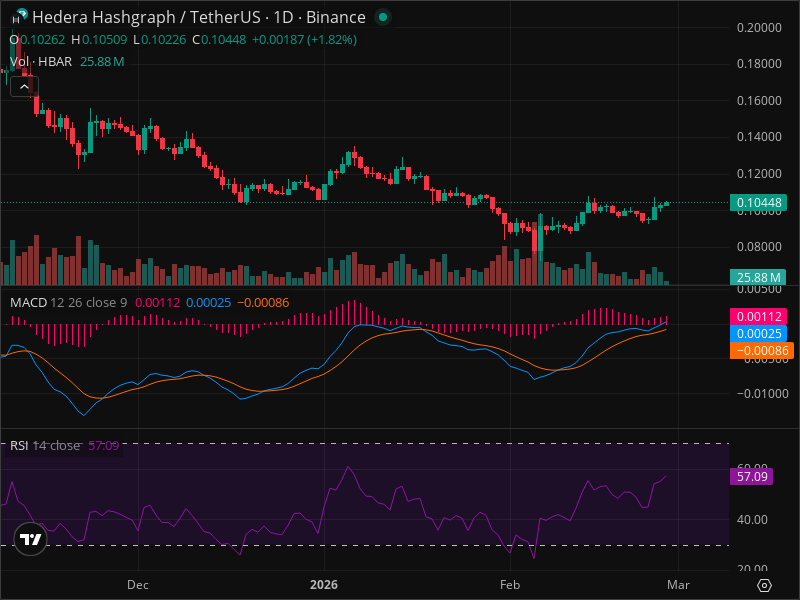Click the volume label 25.88 M on axis
Image resolution: width=800 pixels, height=600 pixels.
click(x=758, y=277)
